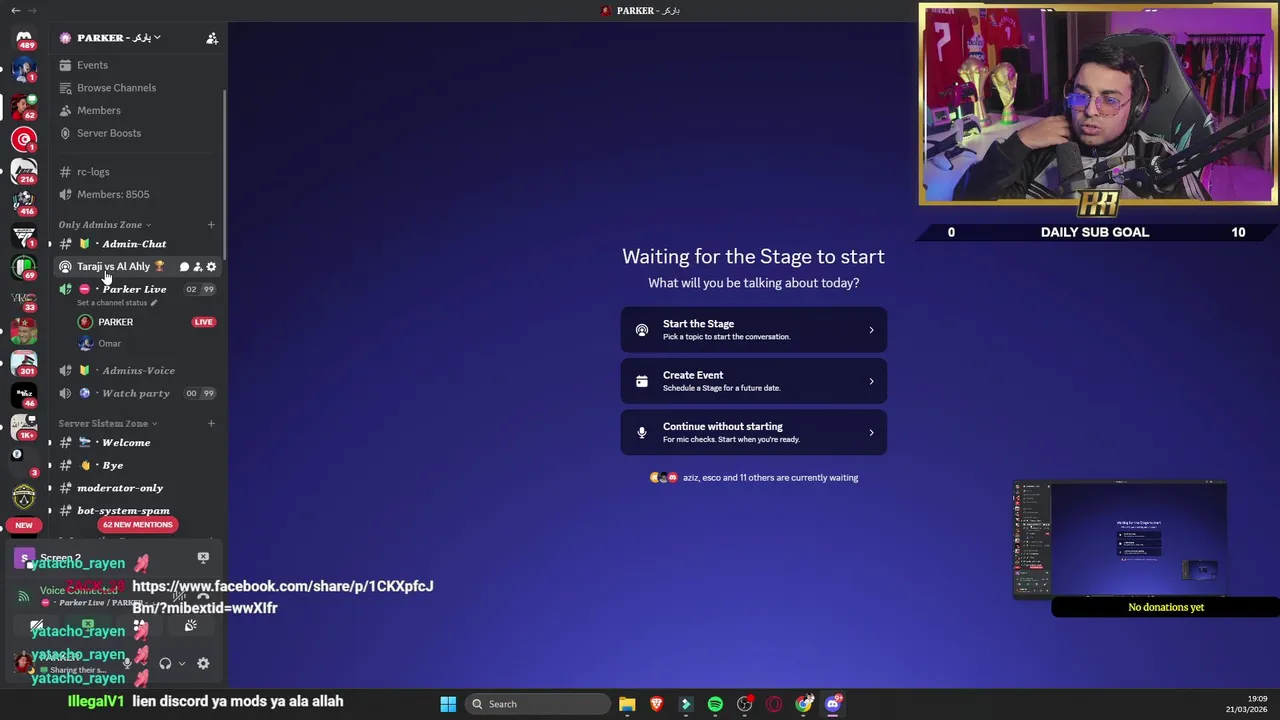Click the invite people icon beside server name
This screenshot has width=1280, height=720.
(x=212, y=38)
